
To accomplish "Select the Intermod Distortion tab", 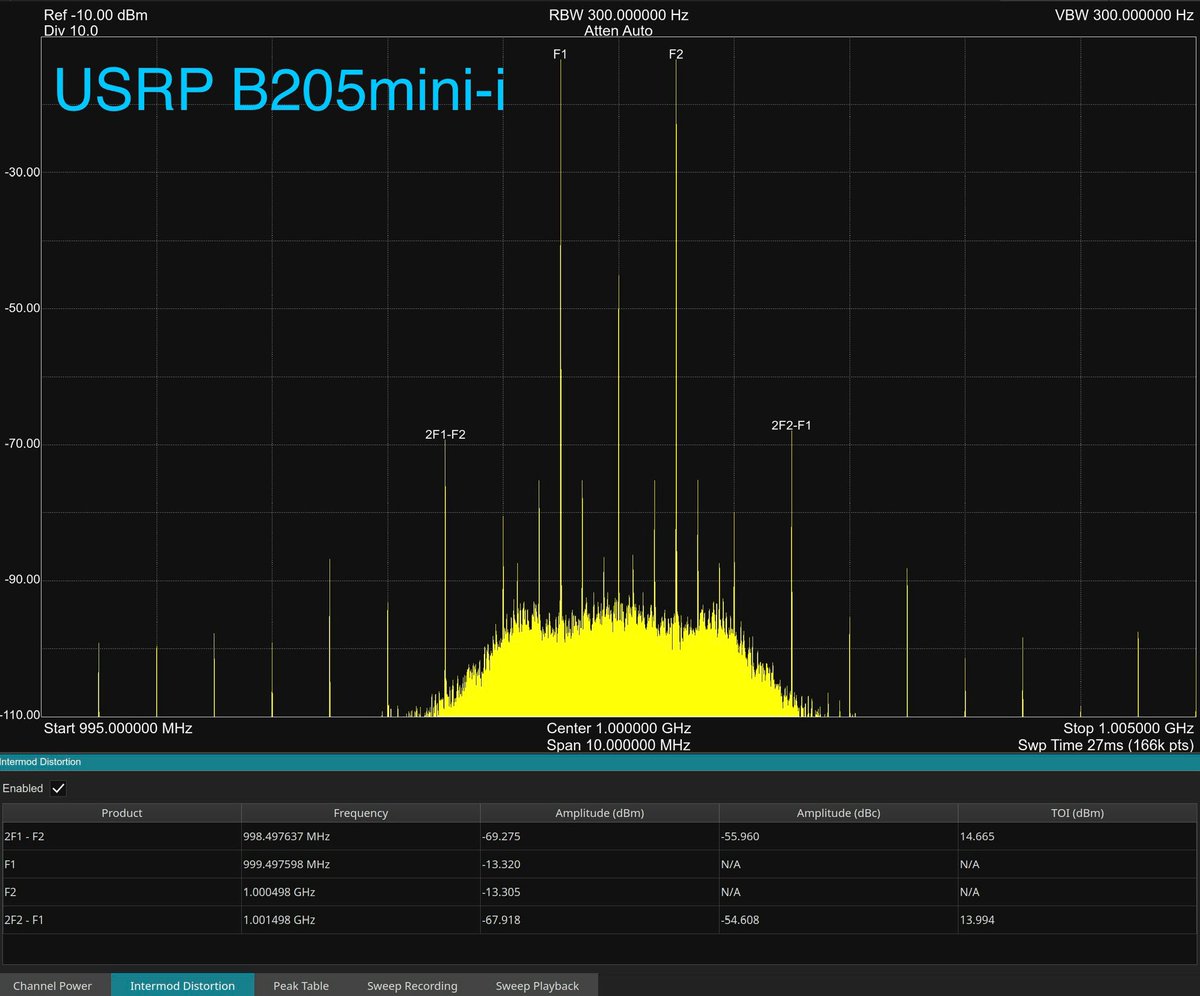I will (183, 985).
